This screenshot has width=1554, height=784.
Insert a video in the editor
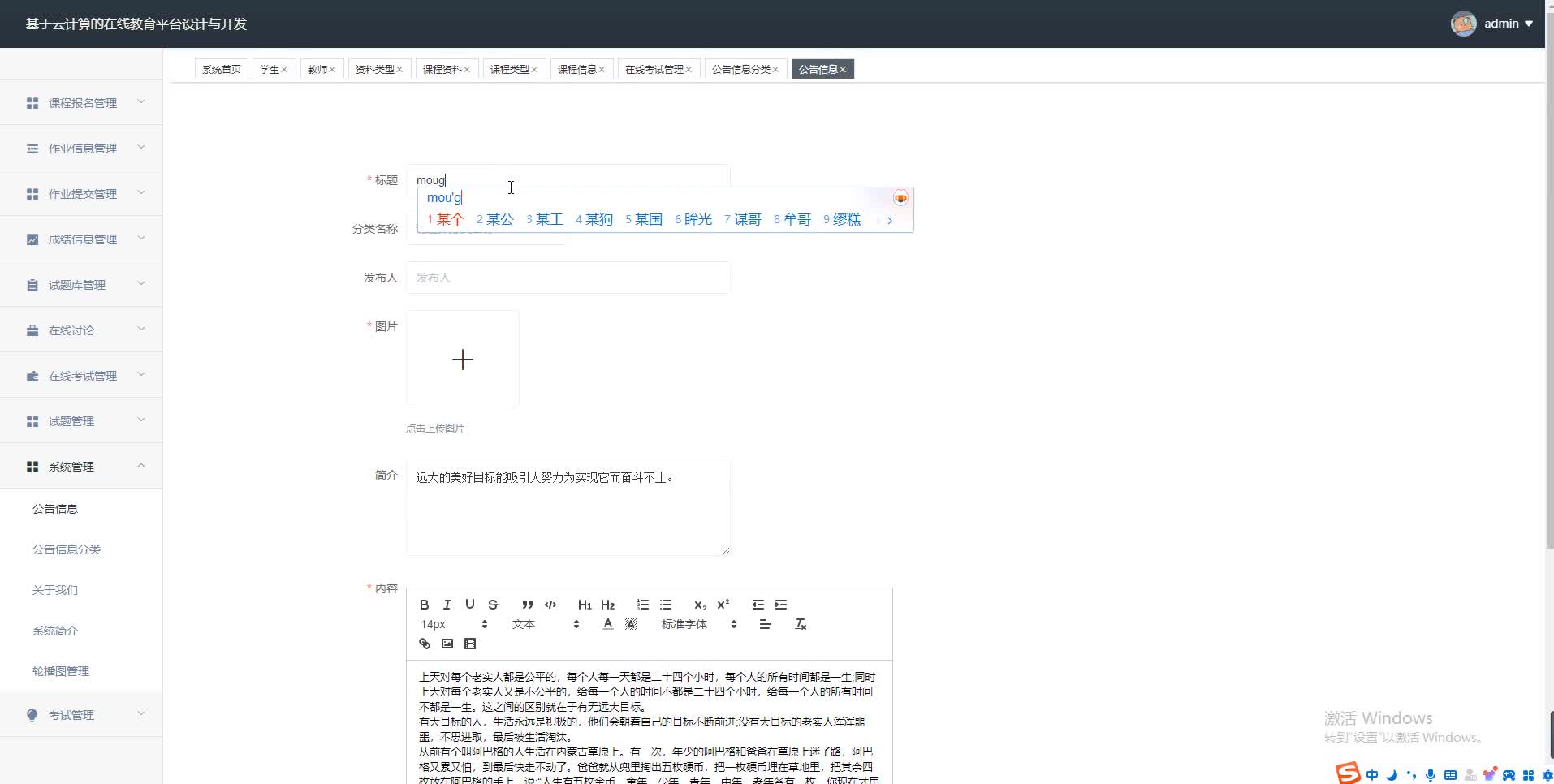469,644
